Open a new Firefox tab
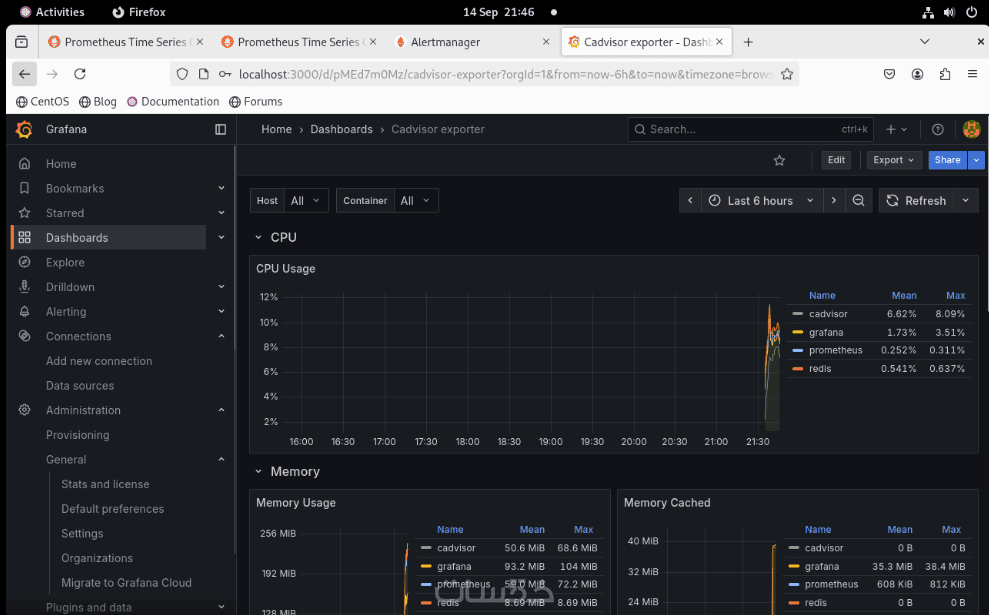Viewport: 989px width, 615px height. coord(748,42)
